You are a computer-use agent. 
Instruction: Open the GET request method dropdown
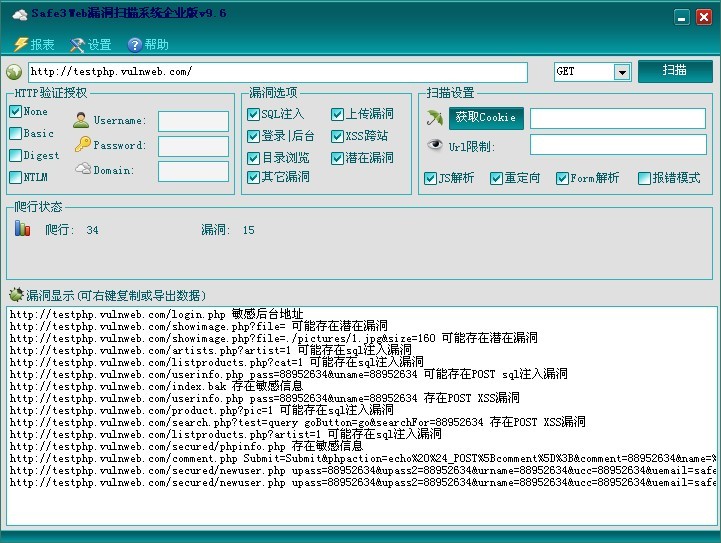(622, 72)
